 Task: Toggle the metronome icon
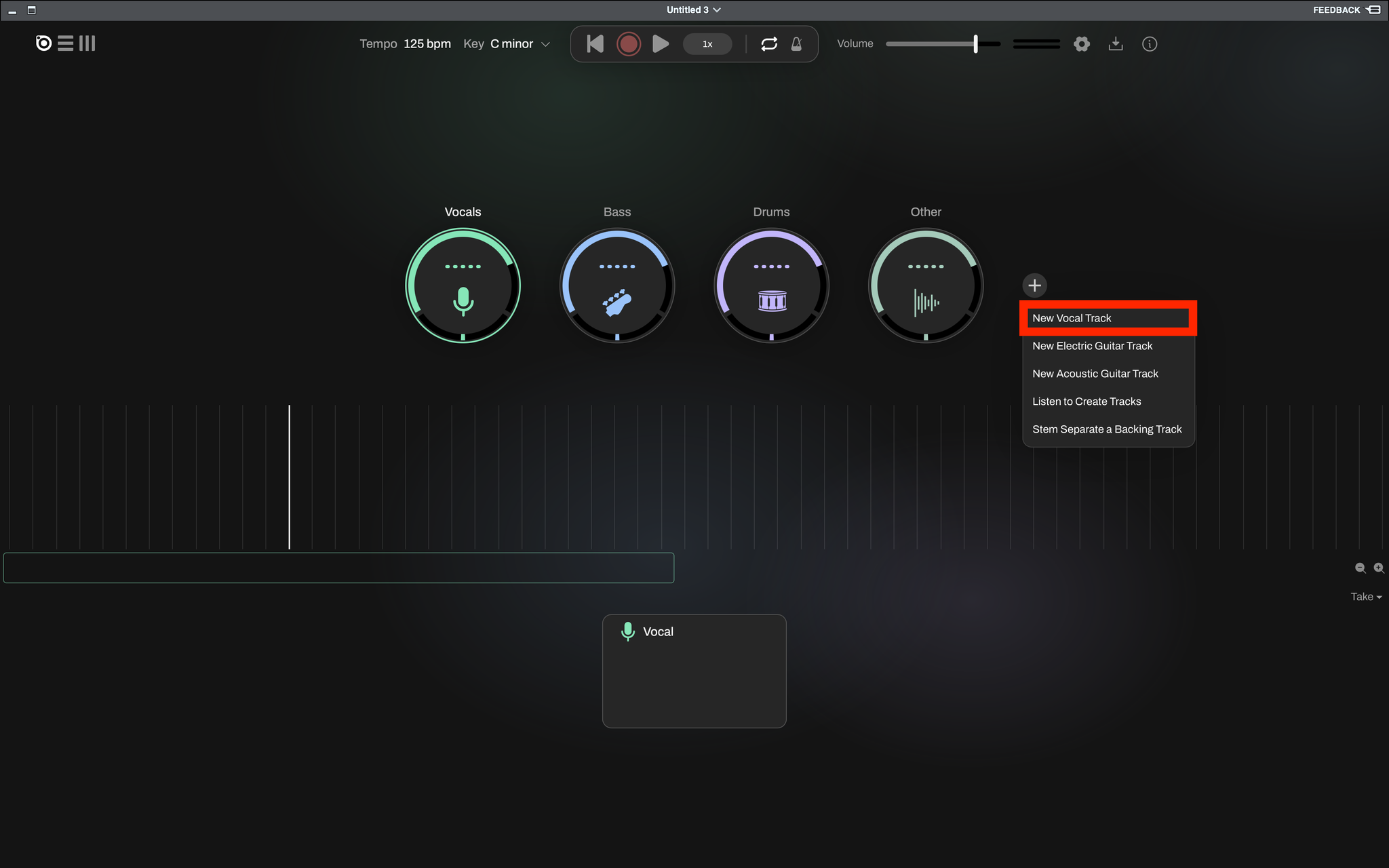[797, 44]
